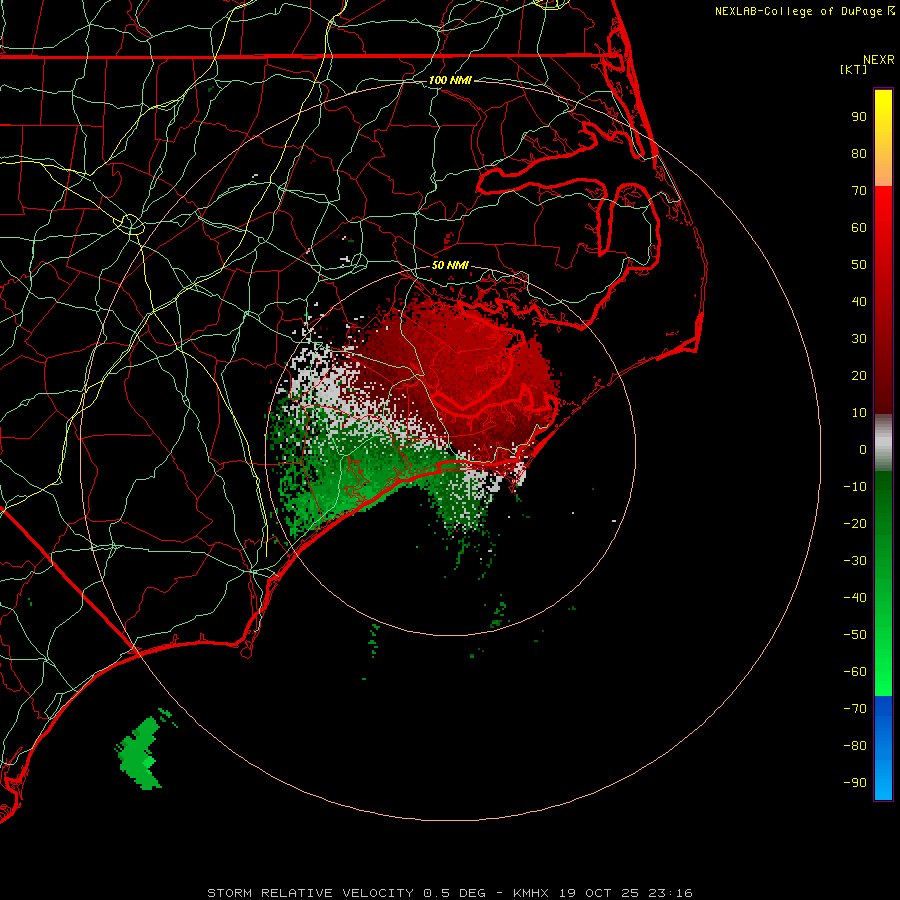
Task: Click the -70 value on velocity scale
Action: point(855,709)
